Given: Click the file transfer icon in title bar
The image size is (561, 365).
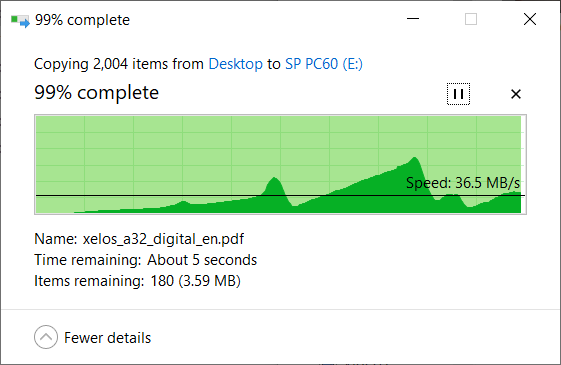Looking at the screenshot, I should point(20,20).
